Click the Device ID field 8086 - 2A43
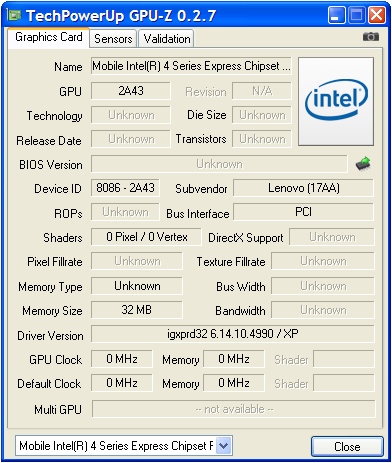Viewport: 392px width, 463px height. 125,188
